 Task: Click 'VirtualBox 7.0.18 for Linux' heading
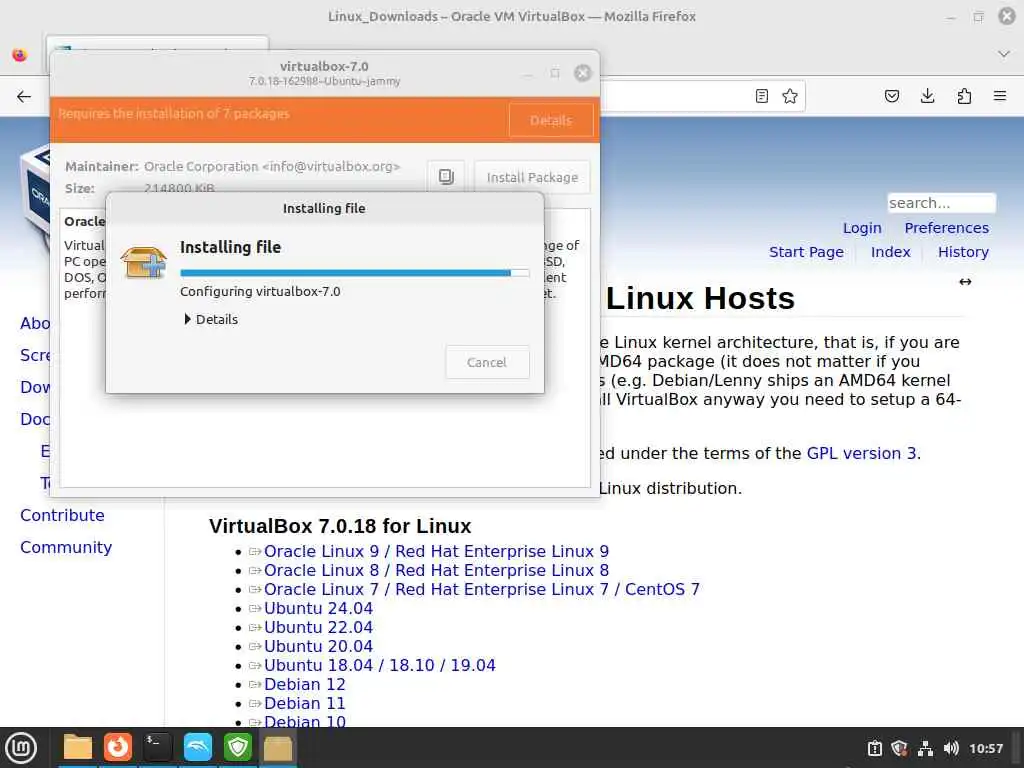[340, 526]
